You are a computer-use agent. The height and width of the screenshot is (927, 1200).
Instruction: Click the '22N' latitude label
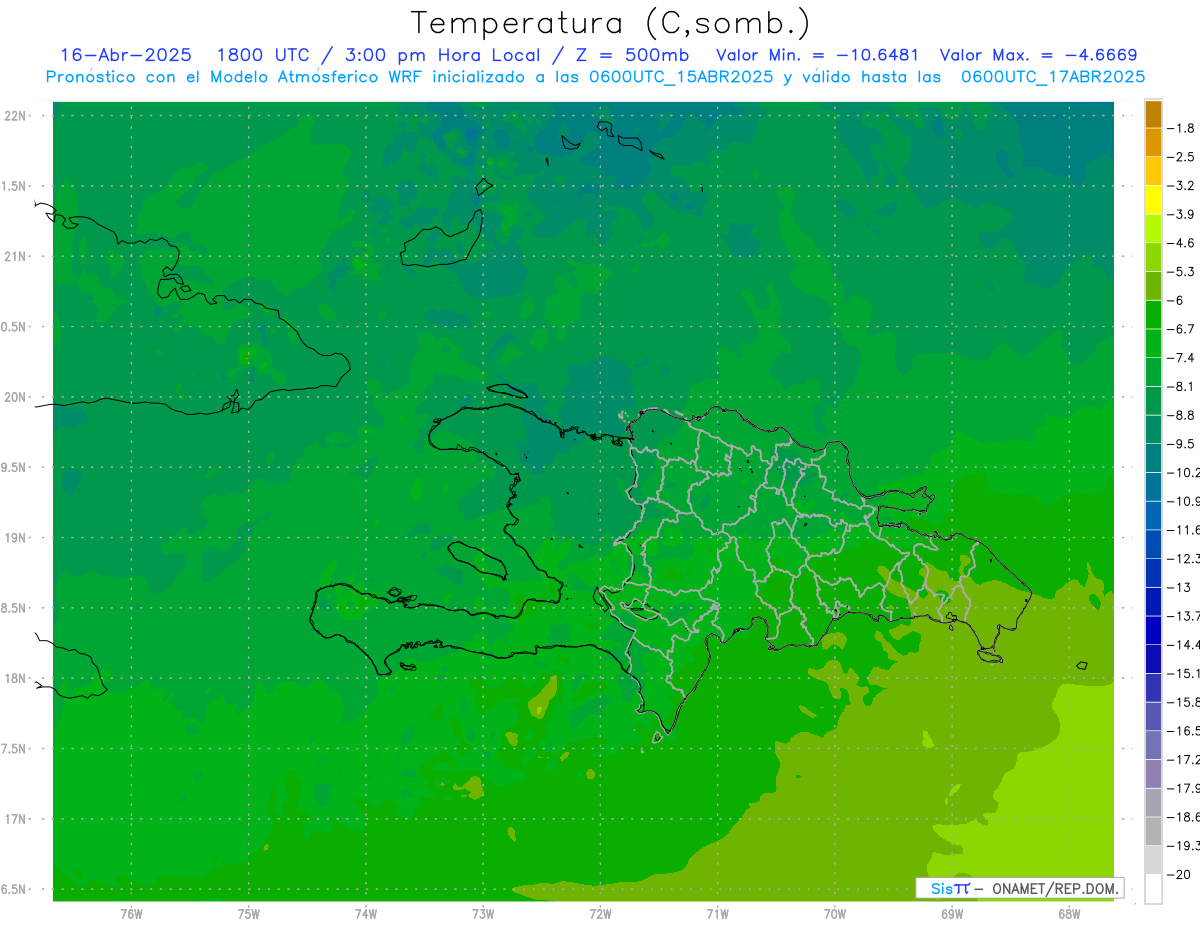click(x=16, y=115)
